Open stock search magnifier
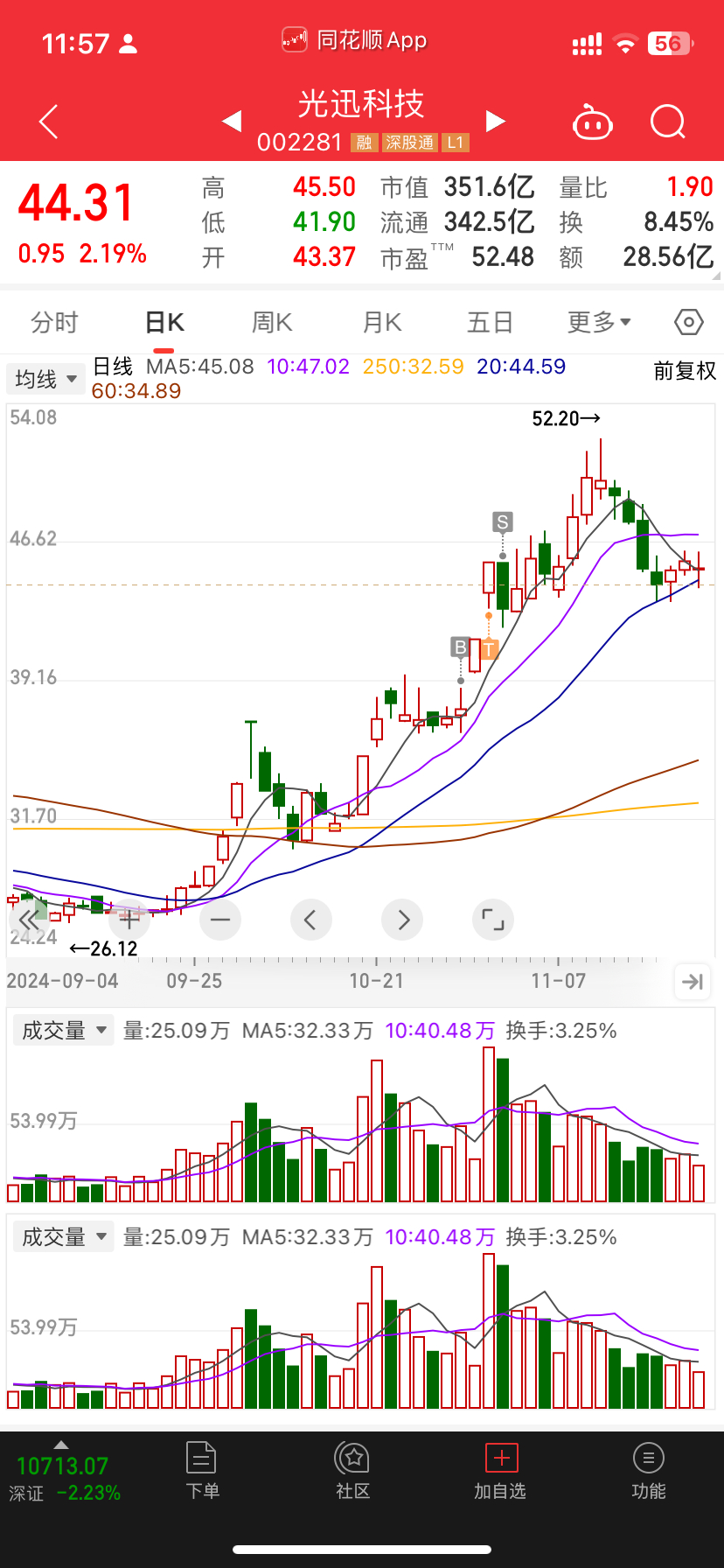The width and height of the screenshot is (724, 1568). coord(668,122)
